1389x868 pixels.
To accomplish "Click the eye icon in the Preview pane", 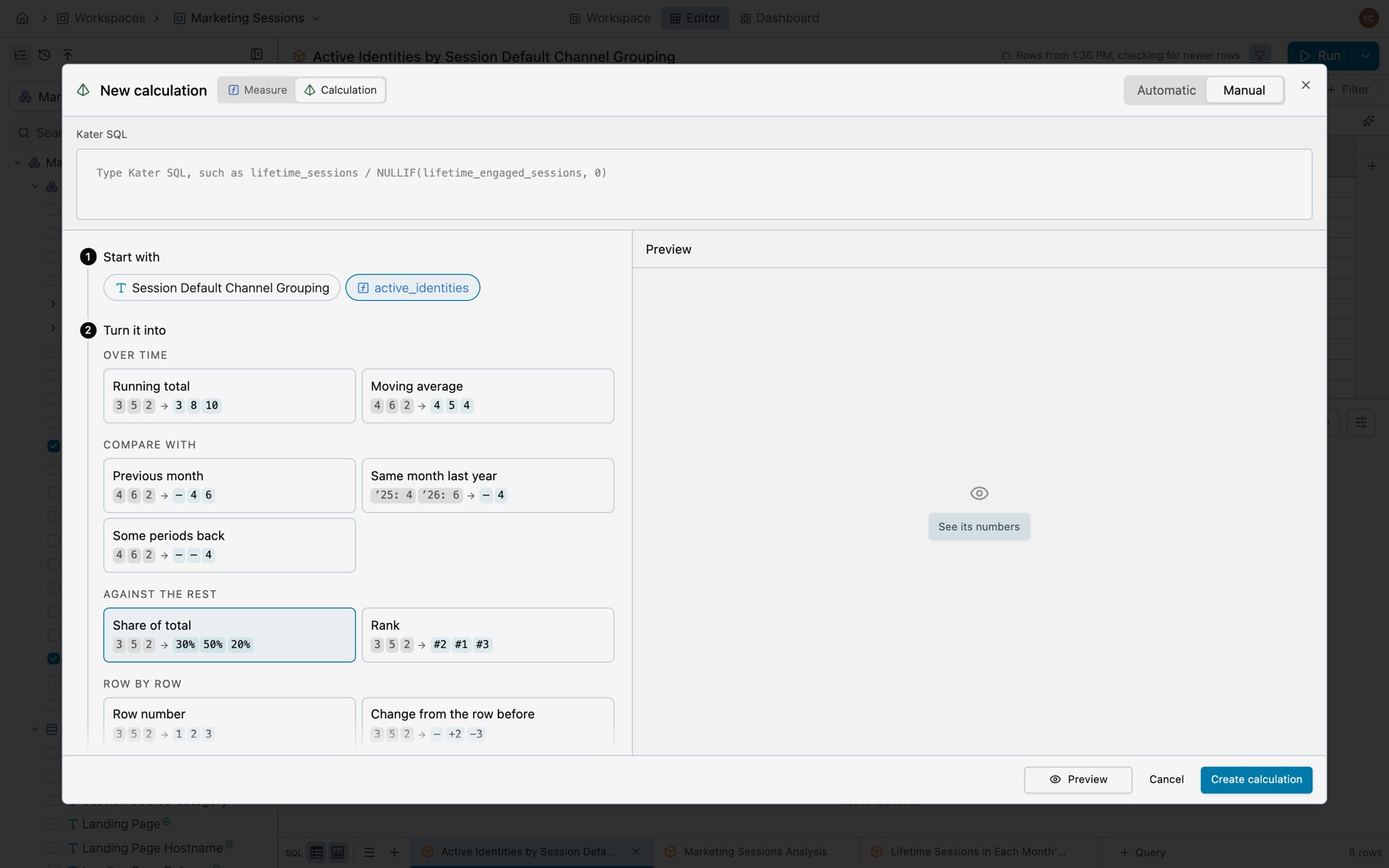I will tap(978, 493).
